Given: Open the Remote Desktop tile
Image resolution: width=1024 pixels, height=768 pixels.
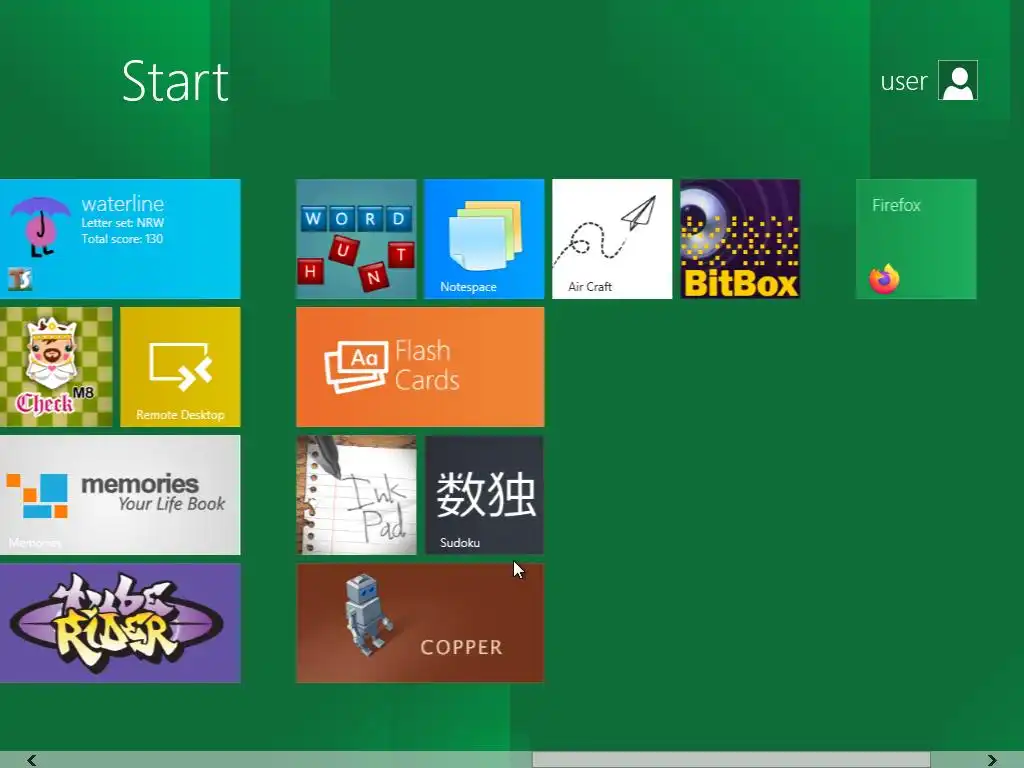Looking at the screenshot, I should [x=180, y=367].
